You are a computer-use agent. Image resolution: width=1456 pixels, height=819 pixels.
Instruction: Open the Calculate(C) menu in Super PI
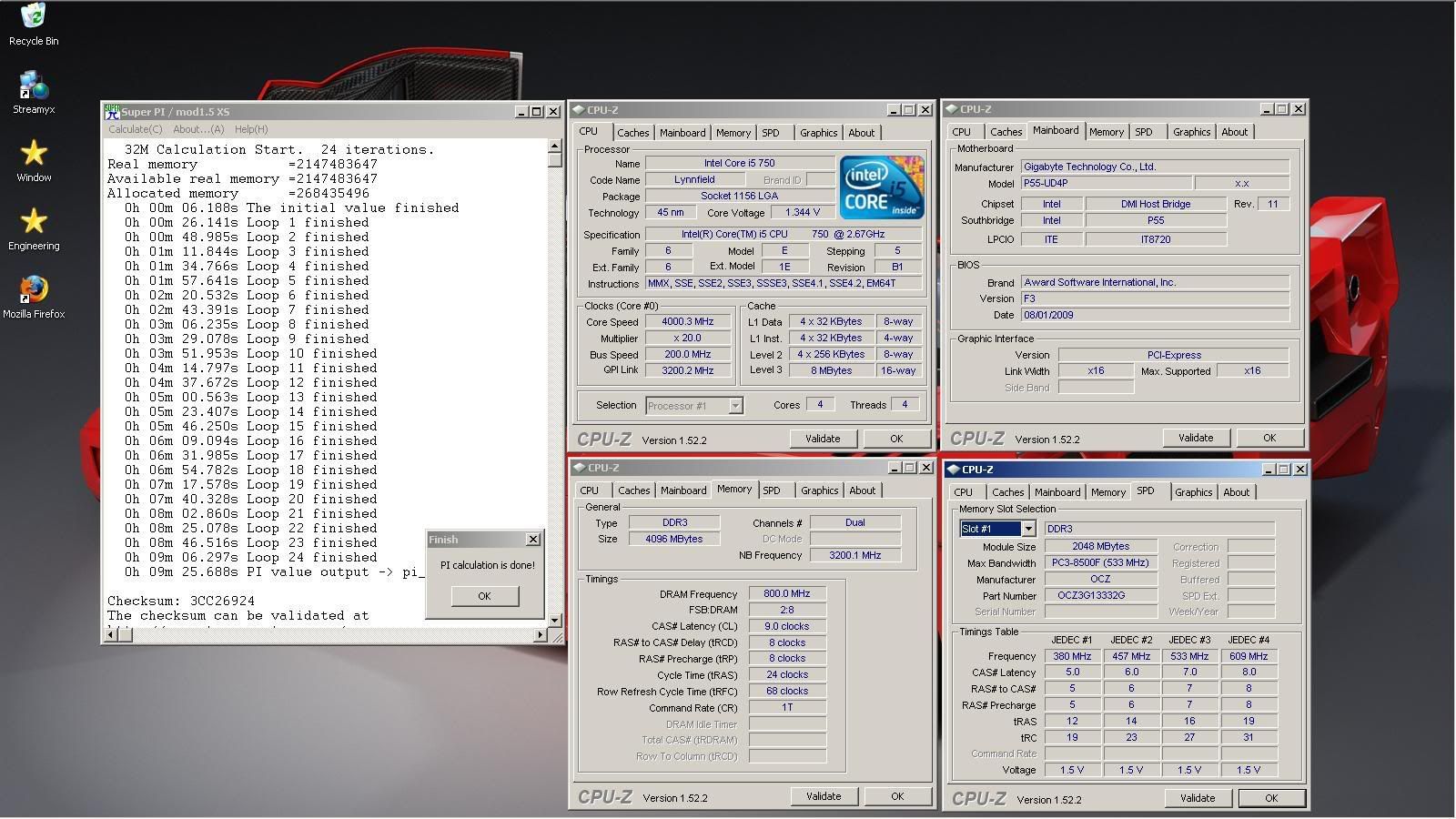[135, 129]
